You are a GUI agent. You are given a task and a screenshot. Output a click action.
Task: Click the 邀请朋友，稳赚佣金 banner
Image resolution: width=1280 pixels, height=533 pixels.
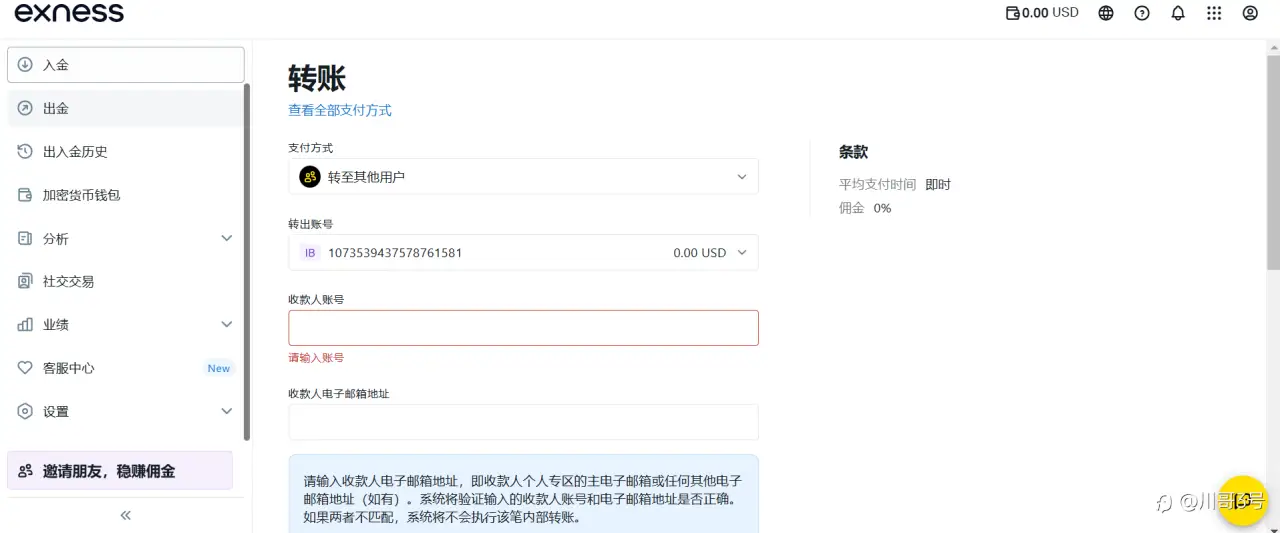pos(120,471)
